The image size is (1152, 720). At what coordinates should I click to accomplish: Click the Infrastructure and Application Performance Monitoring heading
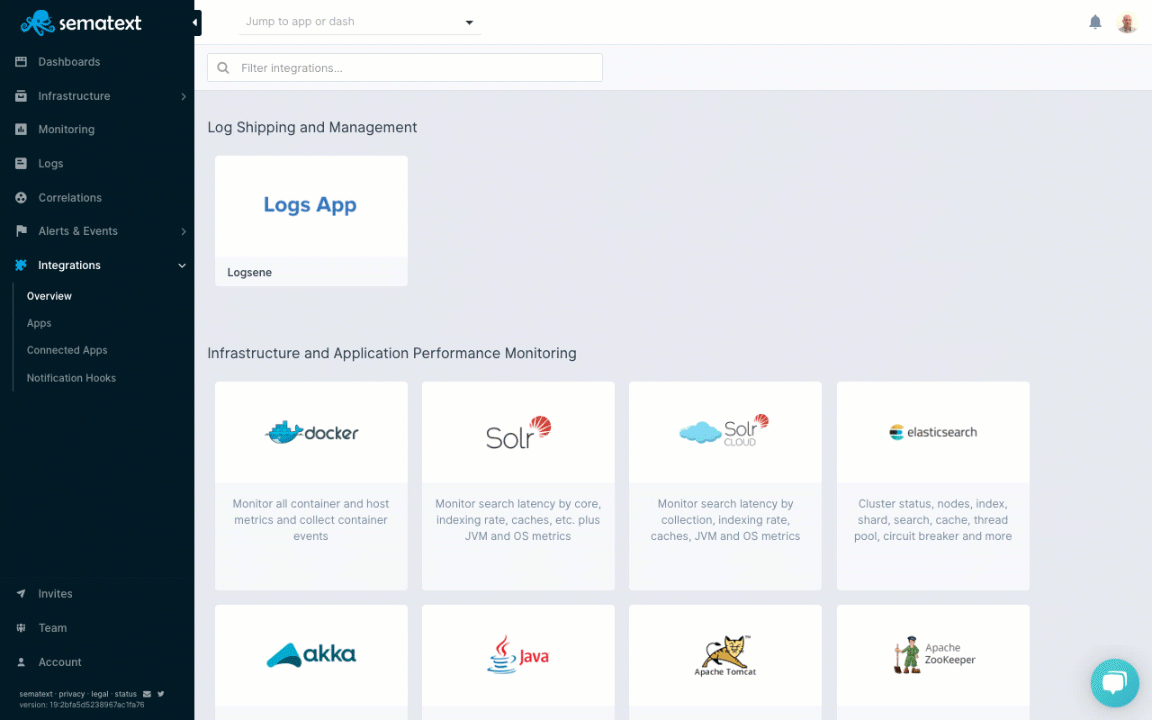(392, 353)
